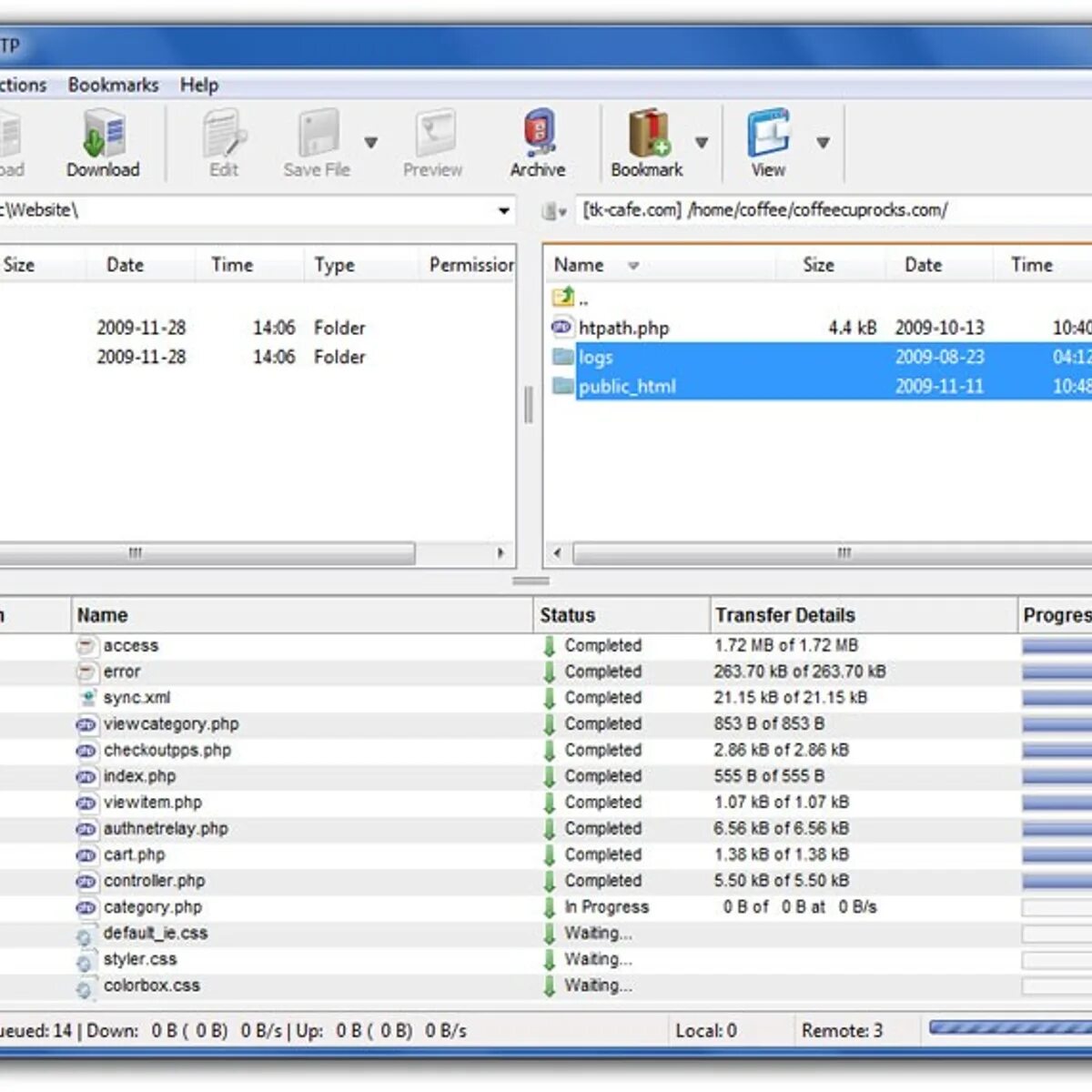Select the logs folder name
Screen dimensions: 1092x1092
[x=595, y=358]
